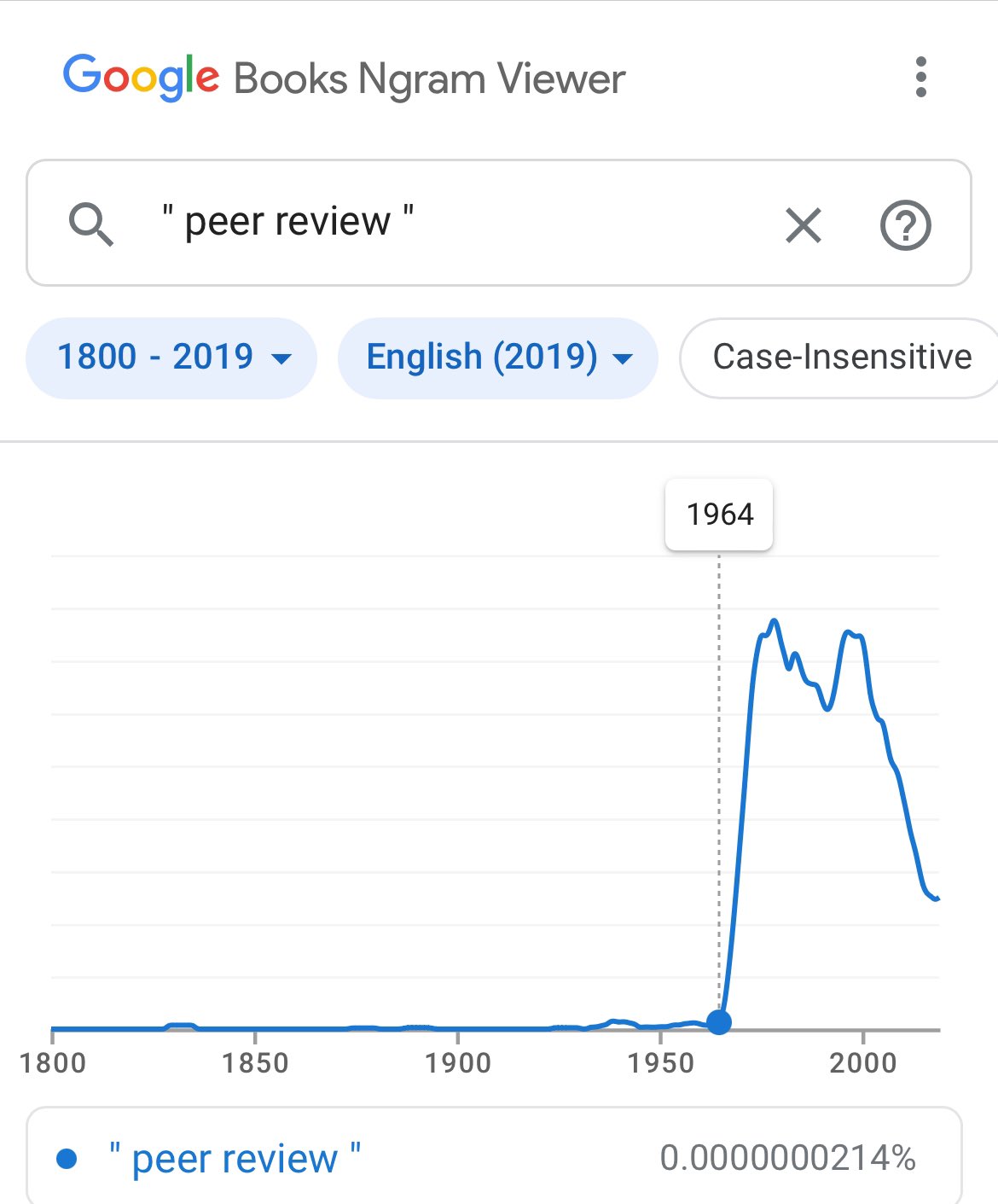Click the 2000 label on the x-axis

pos(863,1063)
